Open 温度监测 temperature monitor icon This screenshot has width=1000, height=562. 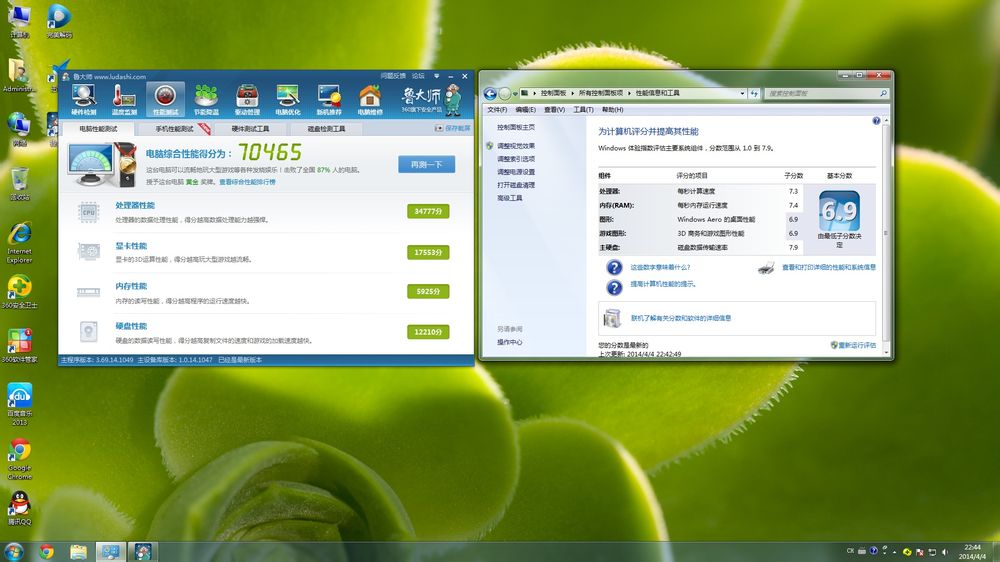click(124, 100)
